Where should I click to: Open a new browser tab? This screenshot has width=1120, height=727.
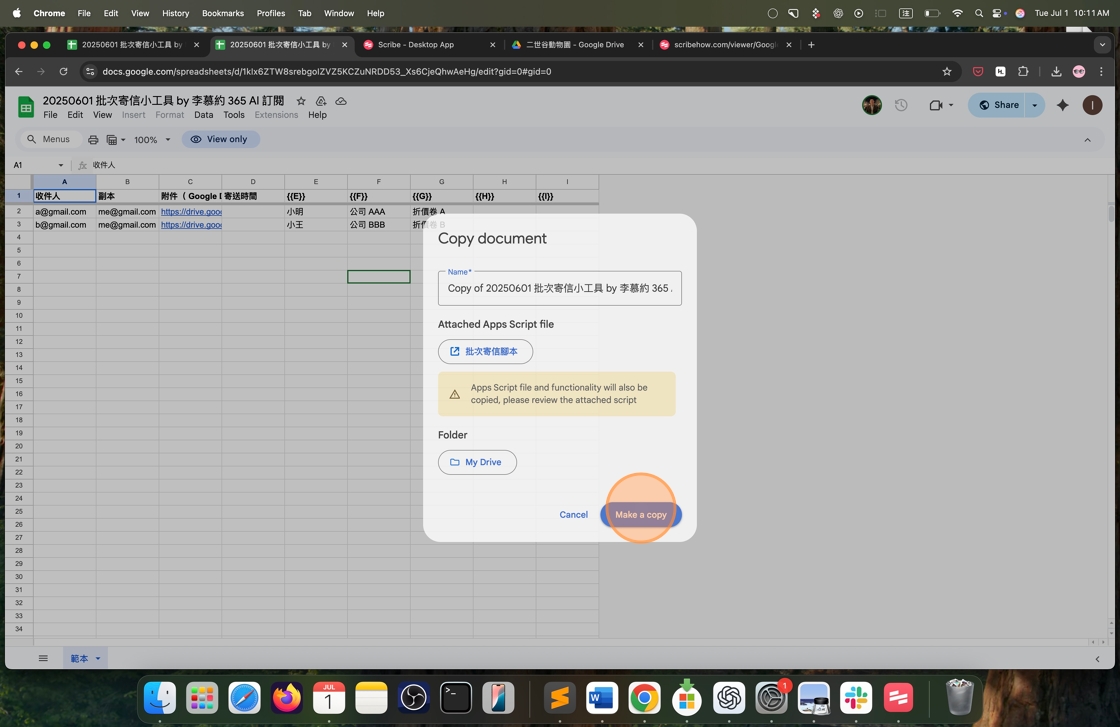pos(811,44)
